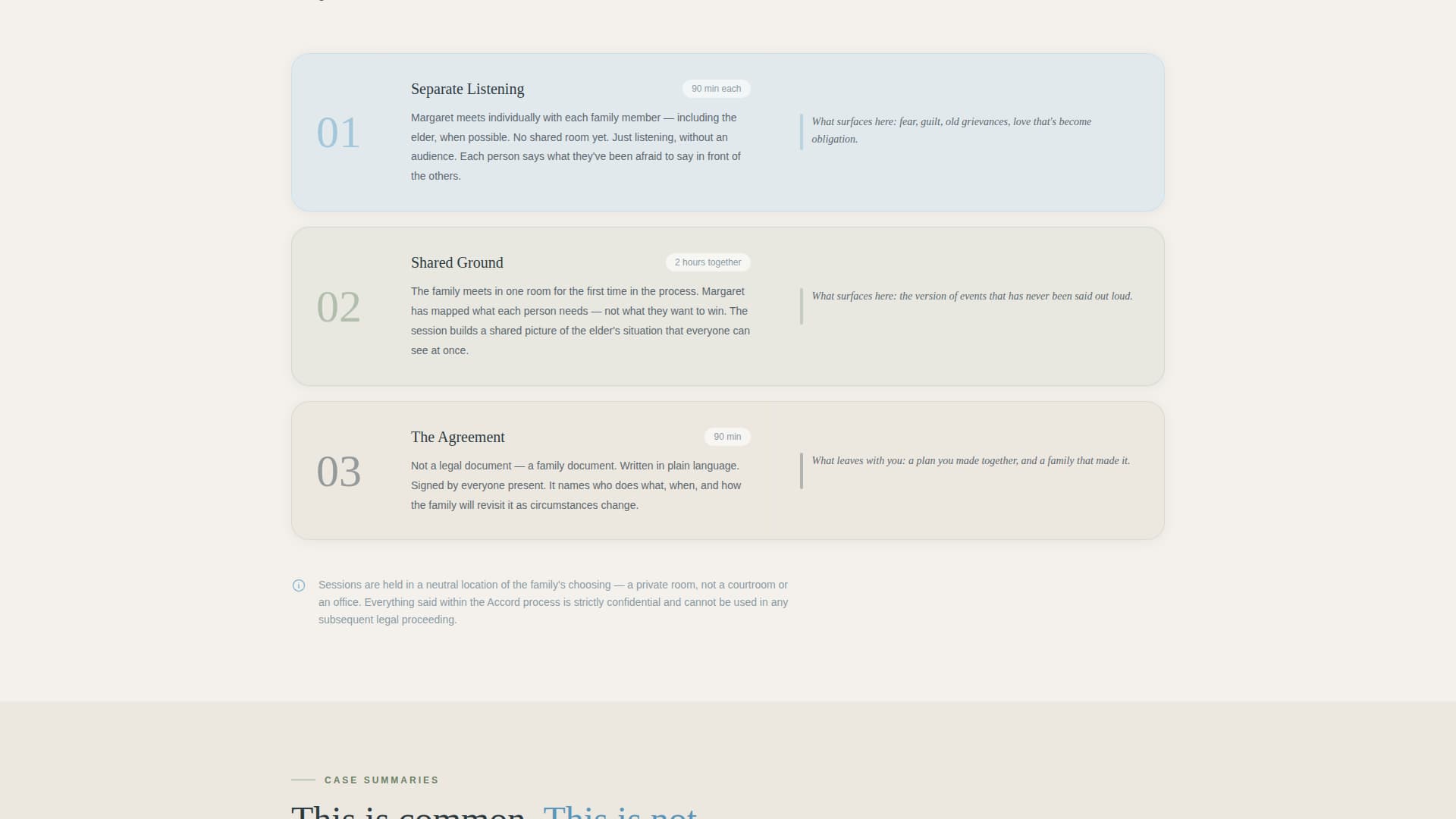1456x819 pixels.
Task: Click the 'Separate Listening' title
Action: (x=467, y=89)
